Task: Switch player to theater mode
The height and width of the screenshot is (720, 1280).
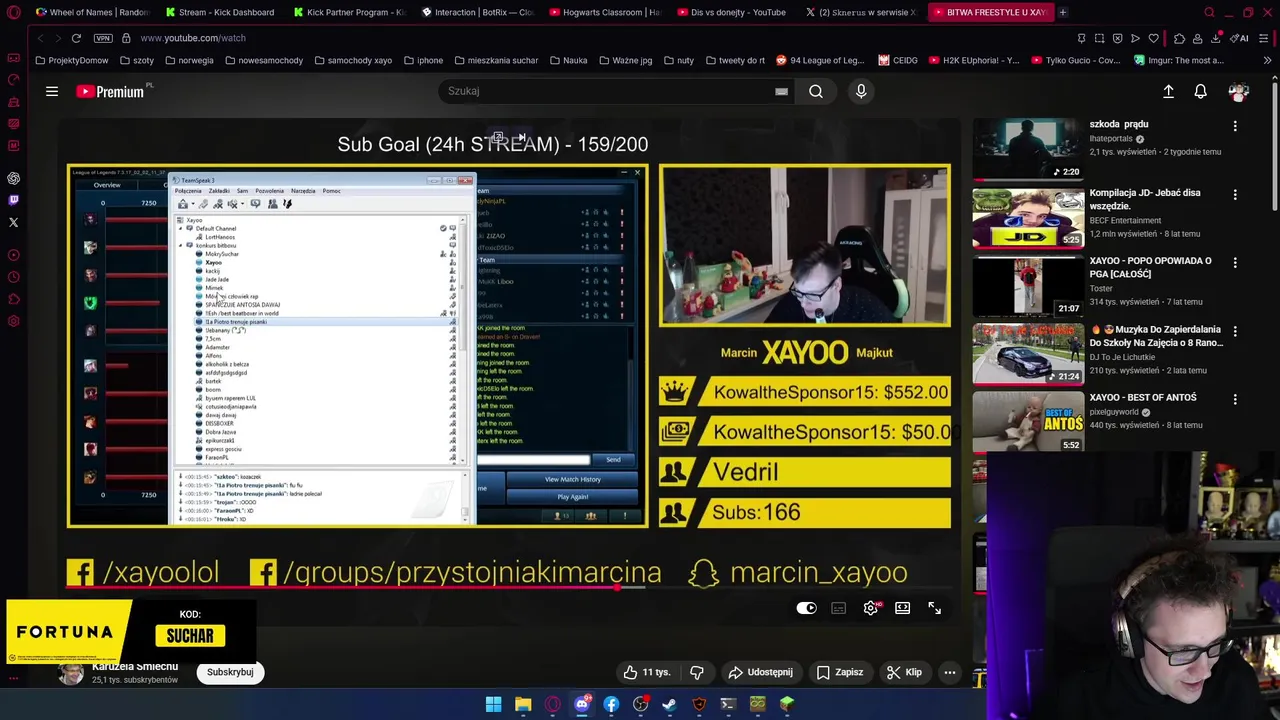Action: 903,608
